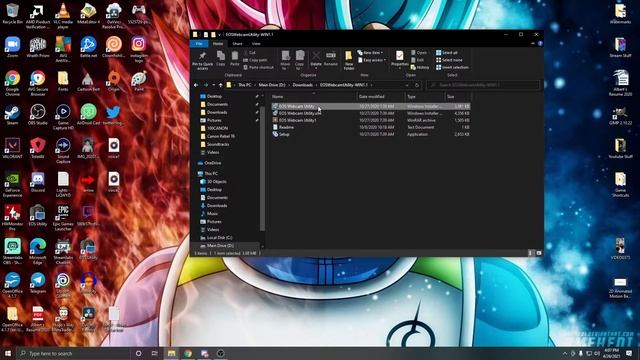640x360 pixels.
Task: Click the Paste ribbon button
Action: point(235,58)
